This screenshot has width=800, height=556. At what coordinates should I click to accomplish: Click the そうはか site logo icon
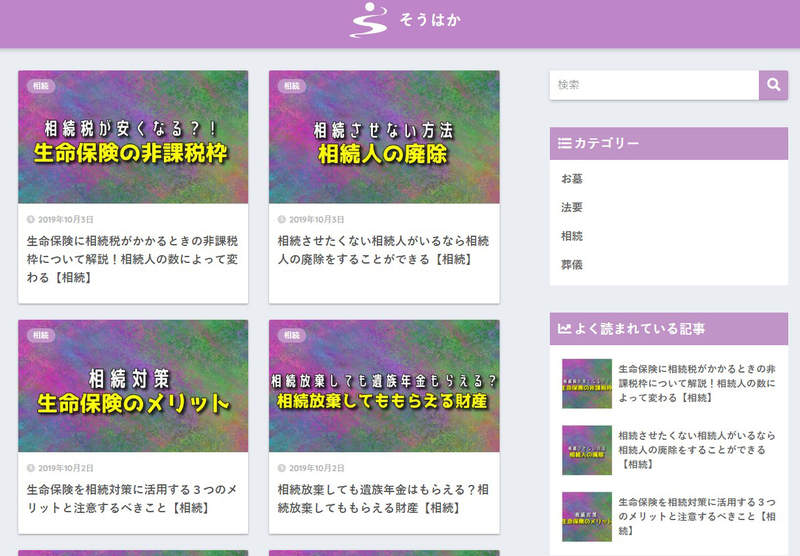coord(368,20)
